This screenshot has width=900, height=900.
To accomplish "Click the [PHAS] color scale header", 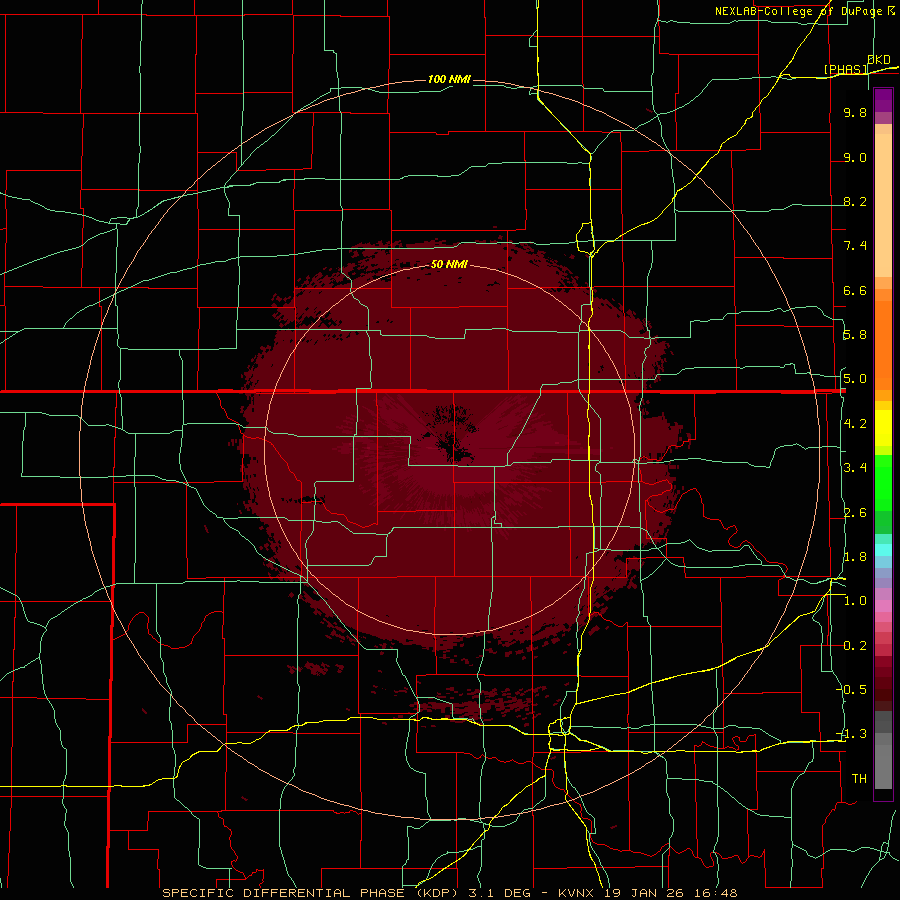I will pyautogui.click(x=846, y=69).
